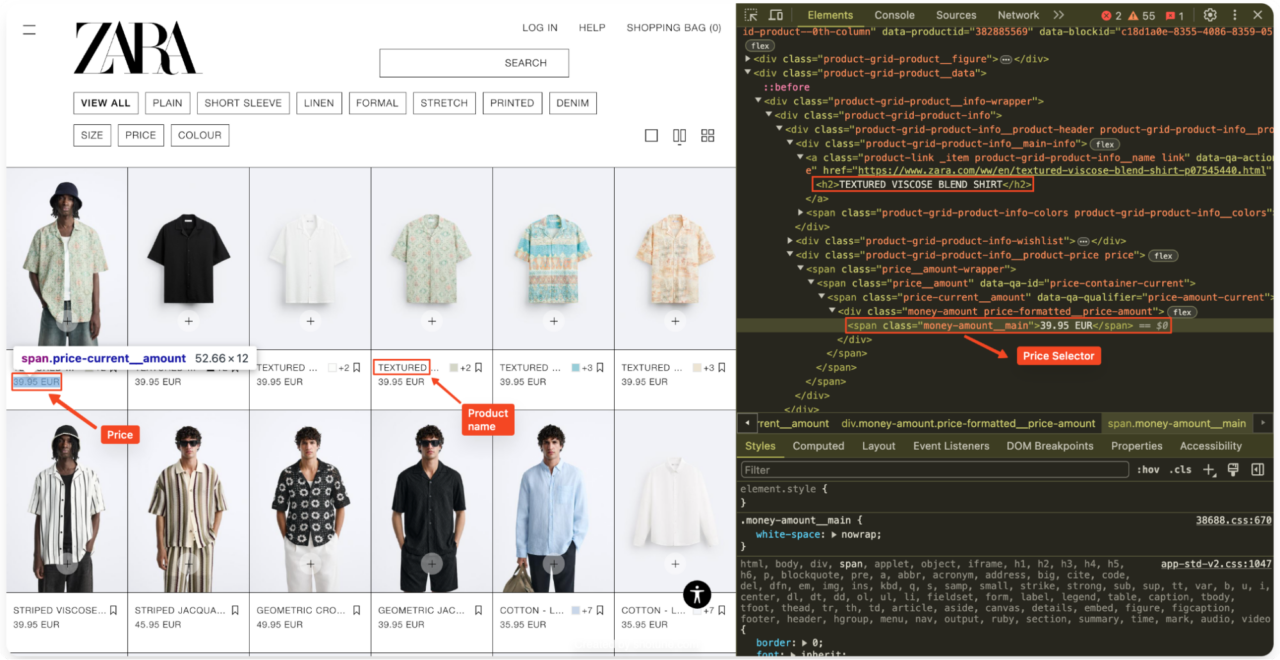Open the SHOPPING BAG (0) link
Viewport: 1280px width, 660px height.
(674, 28)
